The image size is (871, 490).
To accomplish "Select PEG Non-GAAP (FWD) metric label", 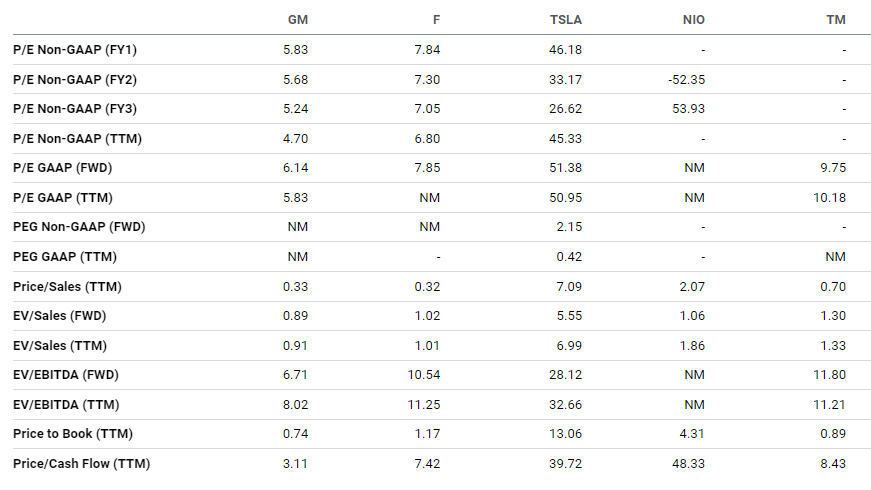I will click(x=79, y=227).
